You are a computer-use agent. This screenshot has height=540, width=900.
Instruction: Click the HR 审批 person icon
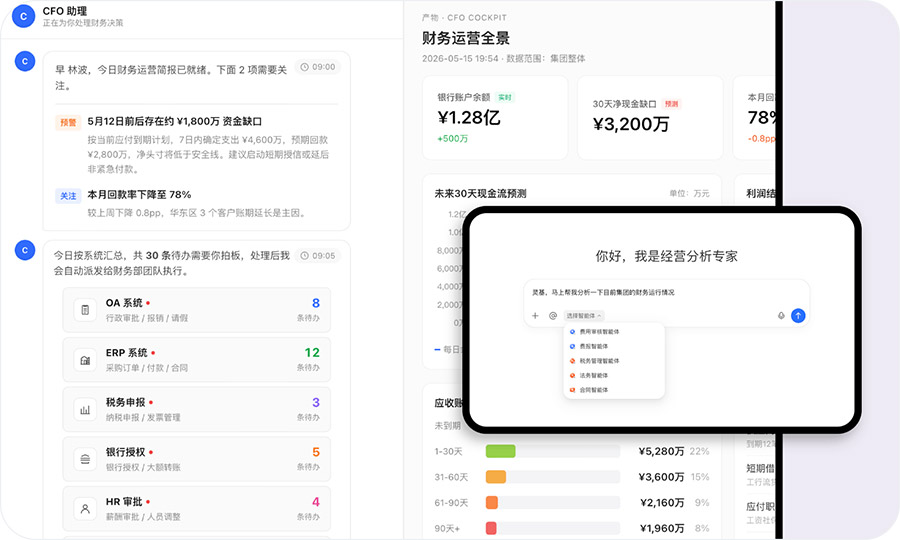(85, 509)
